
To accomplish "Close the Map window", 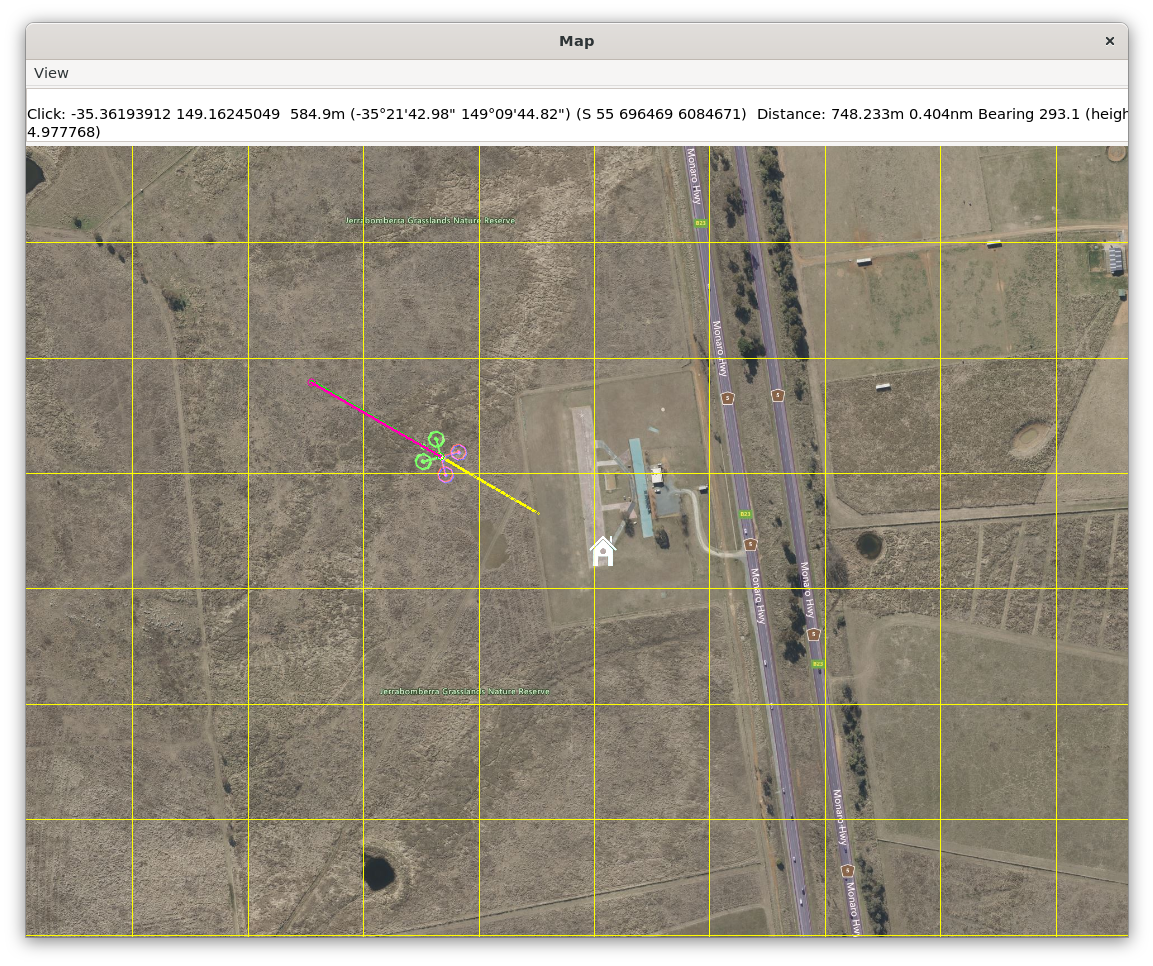I will point(1109,41).
